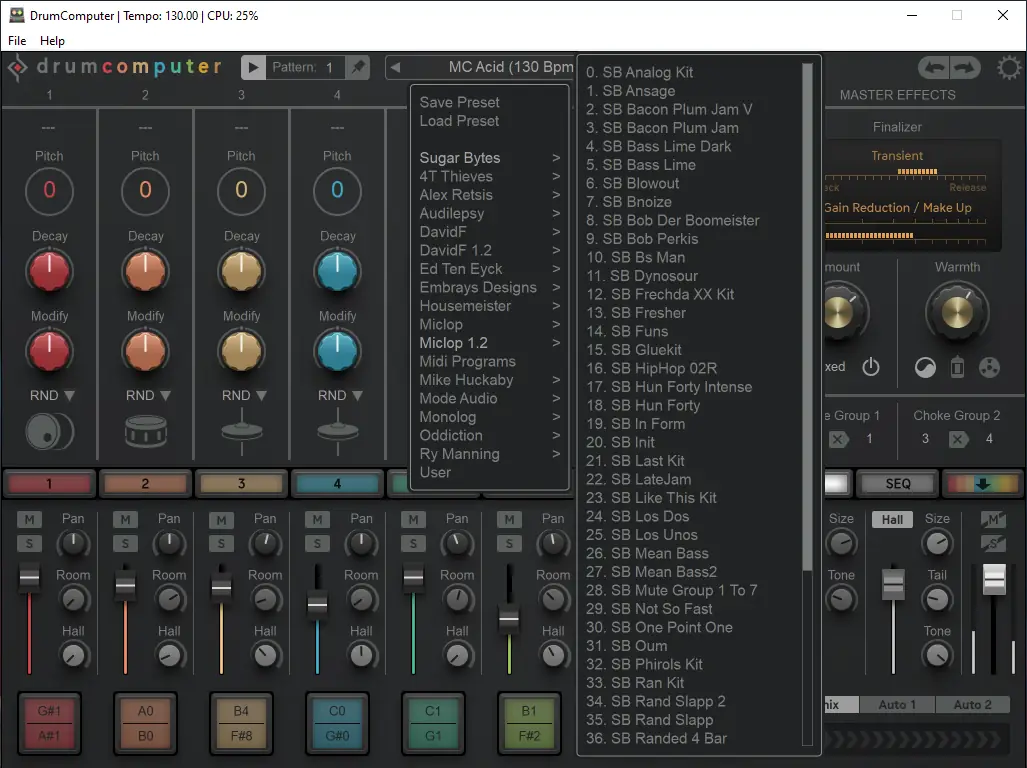
Task: Open RND dropdown on channel 2
Action: [148, 395]
